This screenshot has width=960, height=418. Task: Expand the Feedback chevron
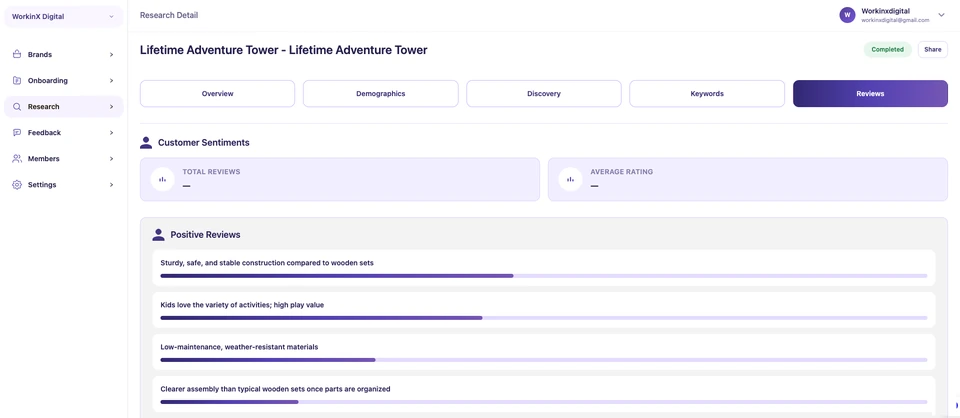point(111,132)
